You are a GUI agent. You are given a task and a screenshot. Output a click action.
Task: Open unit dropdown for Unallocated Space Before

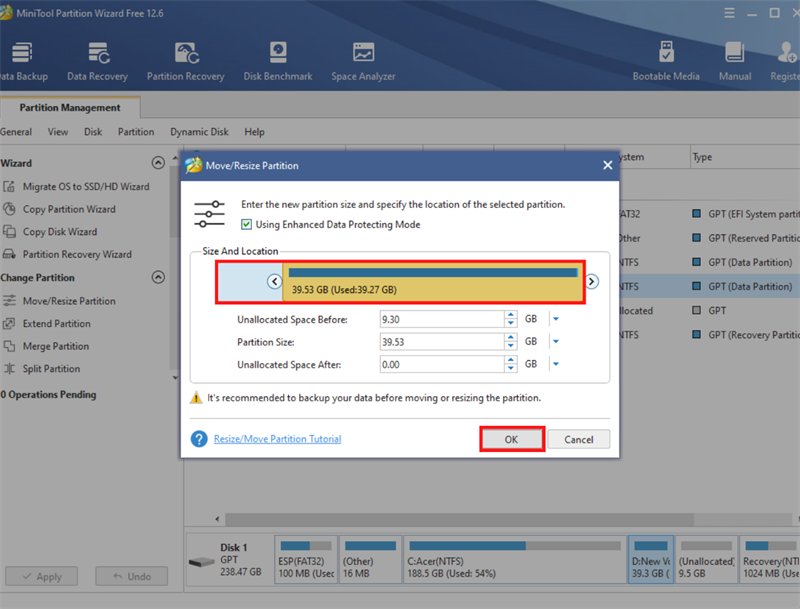pyautogui.click(x=555, y=319)
